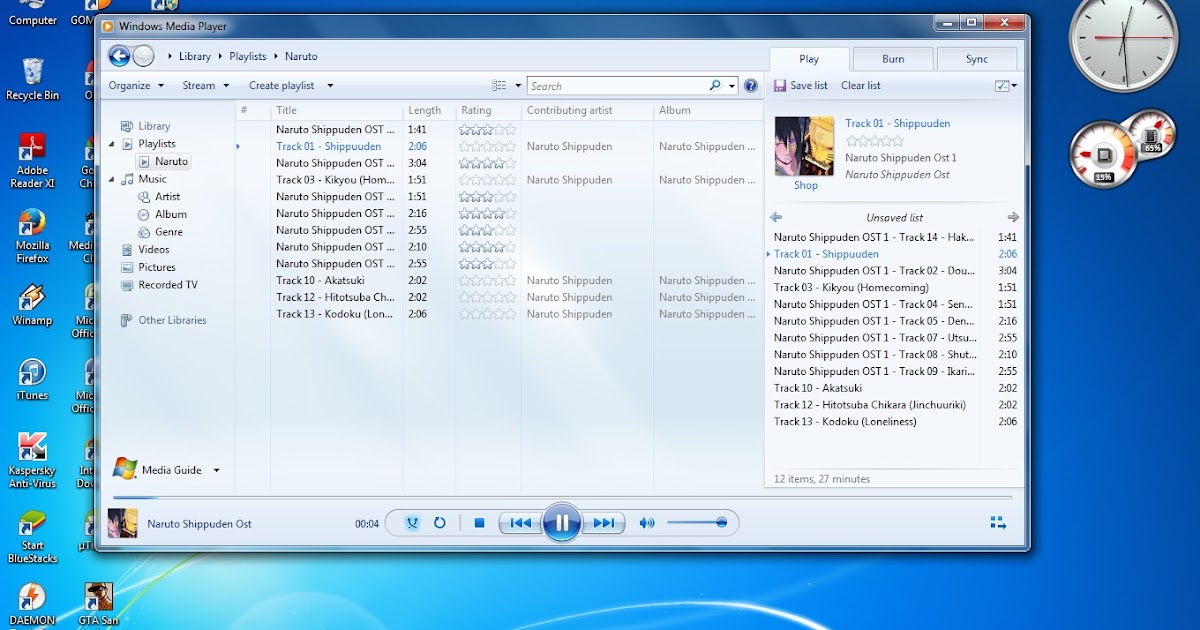The width and height of the screenshot is (1200, 630).
Task: Open Adobe Reader XI desktop icon
Action: [x=32, y=160]
